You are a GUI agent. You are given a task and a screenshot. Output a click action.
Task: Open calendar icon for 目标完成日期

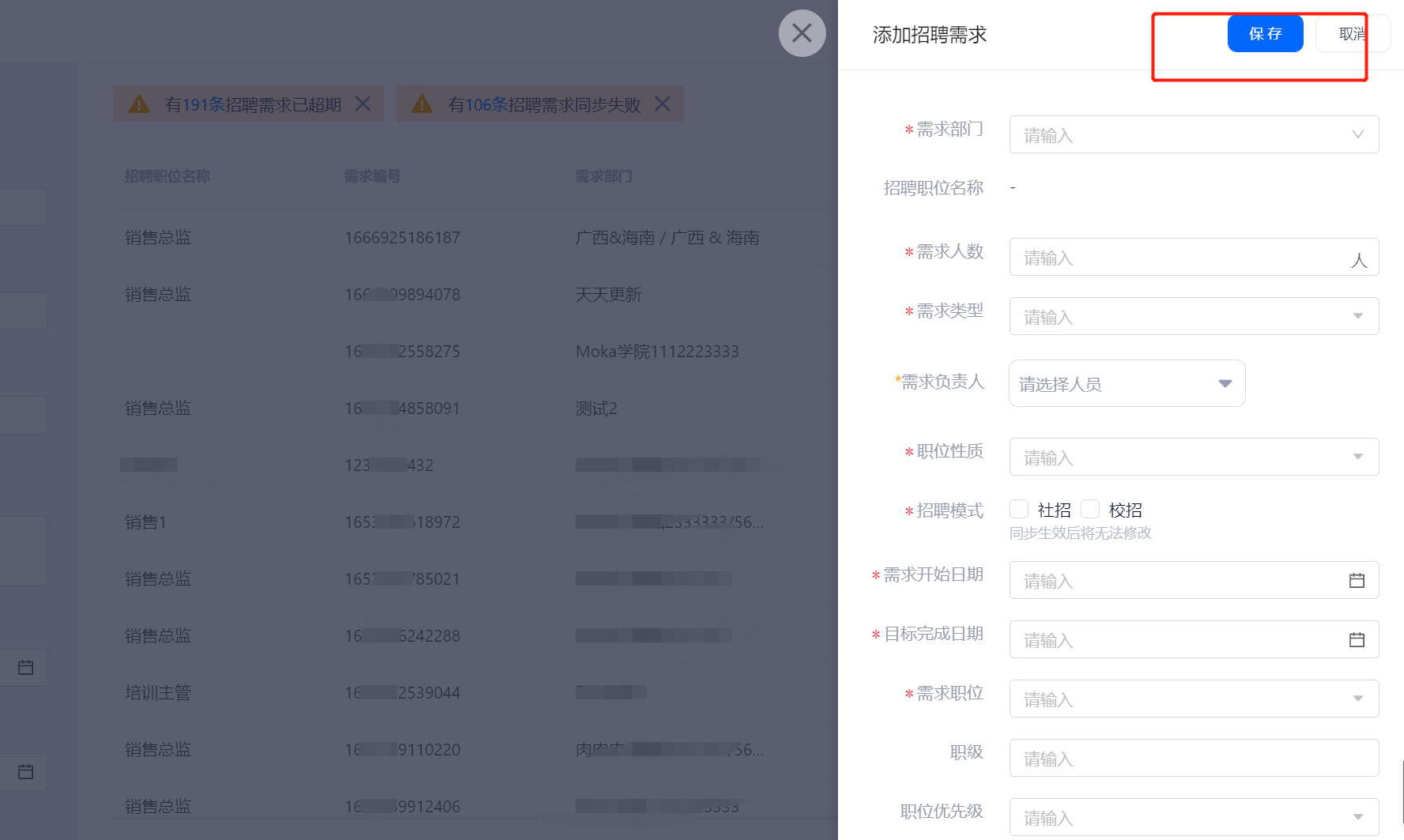pyautogui.click(x=1357, y=639)
